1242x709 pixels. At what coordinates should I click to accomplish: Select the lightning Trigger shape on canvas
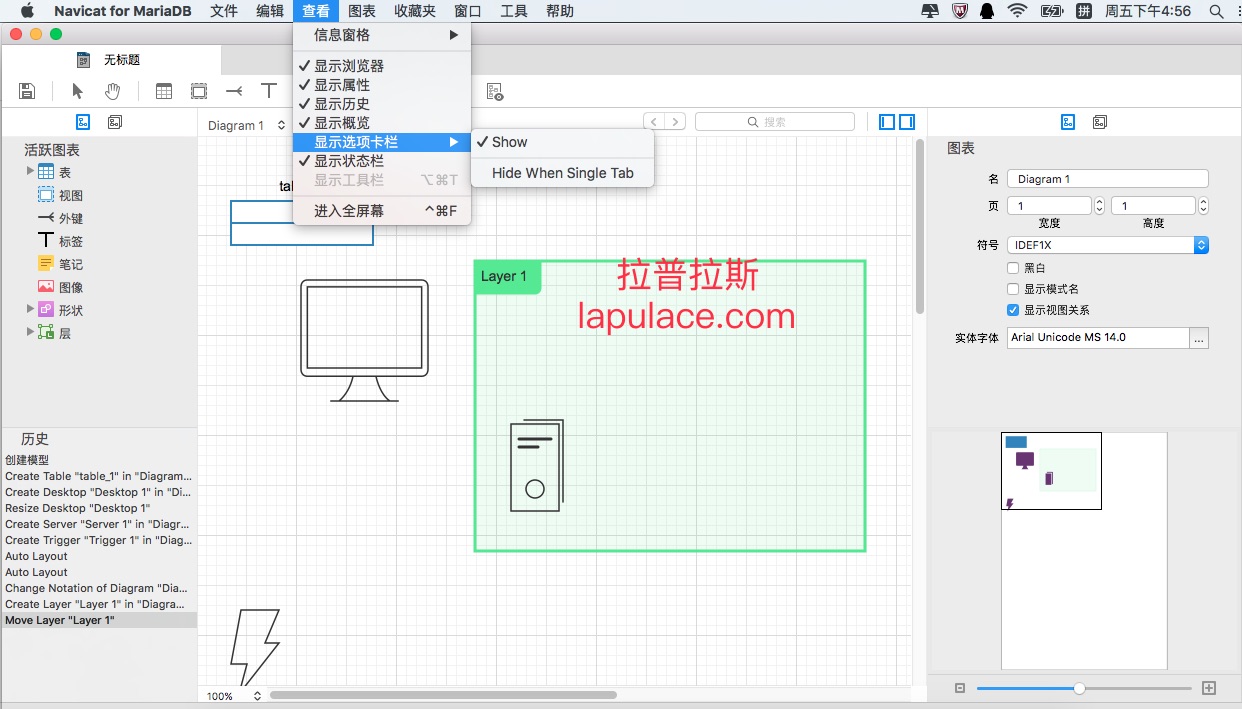click(x=254, y=647)
